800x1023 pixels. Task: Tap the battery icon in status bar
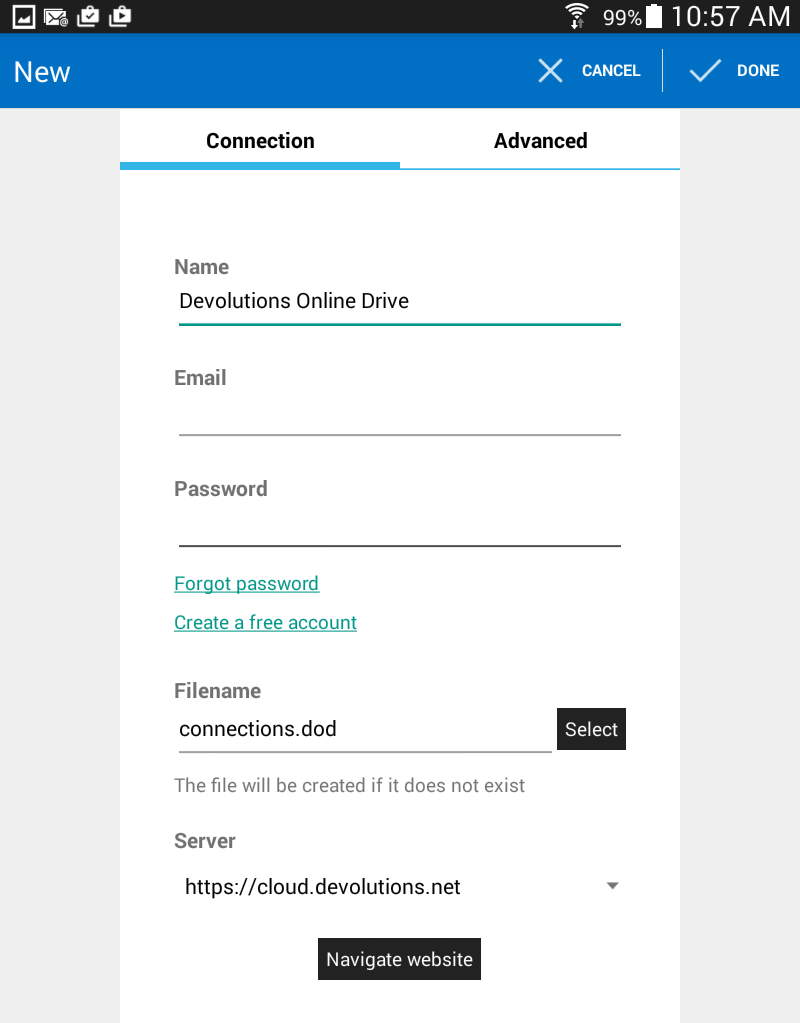654,16
